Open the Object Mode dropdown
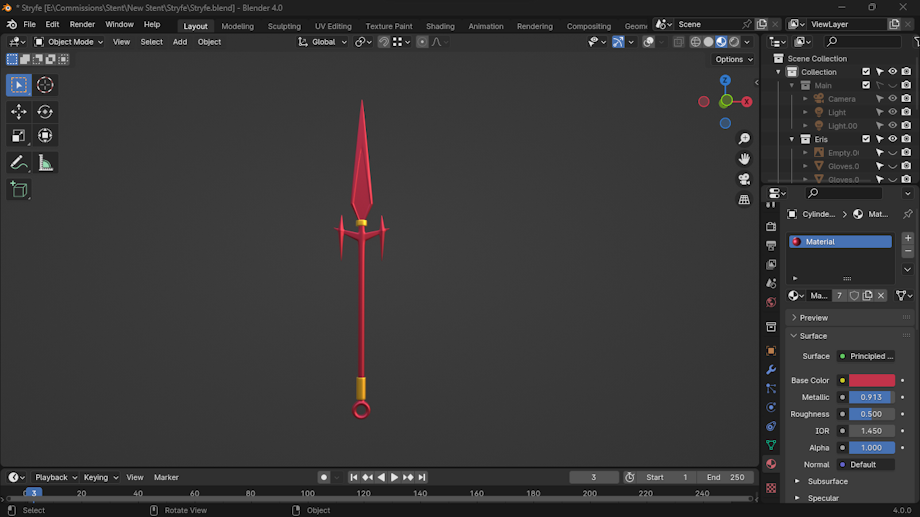 tap(68, 42)
